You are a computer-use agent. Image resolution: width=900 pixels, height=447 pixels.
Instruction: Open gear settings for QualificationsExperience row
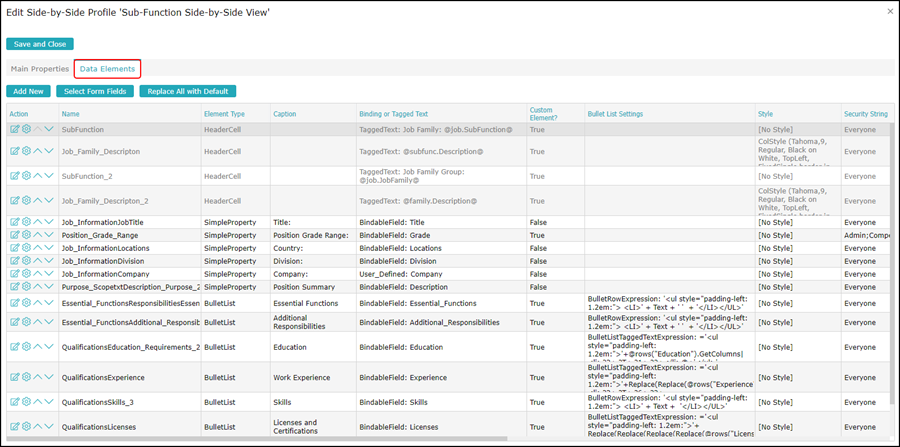[26, 377]
